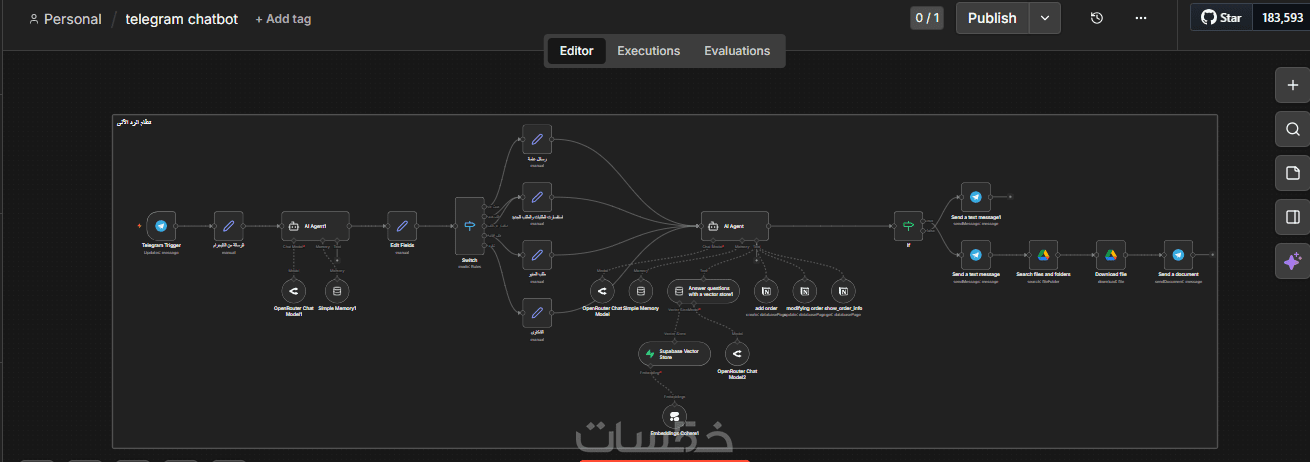Open the Telegram Trigger node
Screen dimensions: 1310x462
[x=161, y=226]
